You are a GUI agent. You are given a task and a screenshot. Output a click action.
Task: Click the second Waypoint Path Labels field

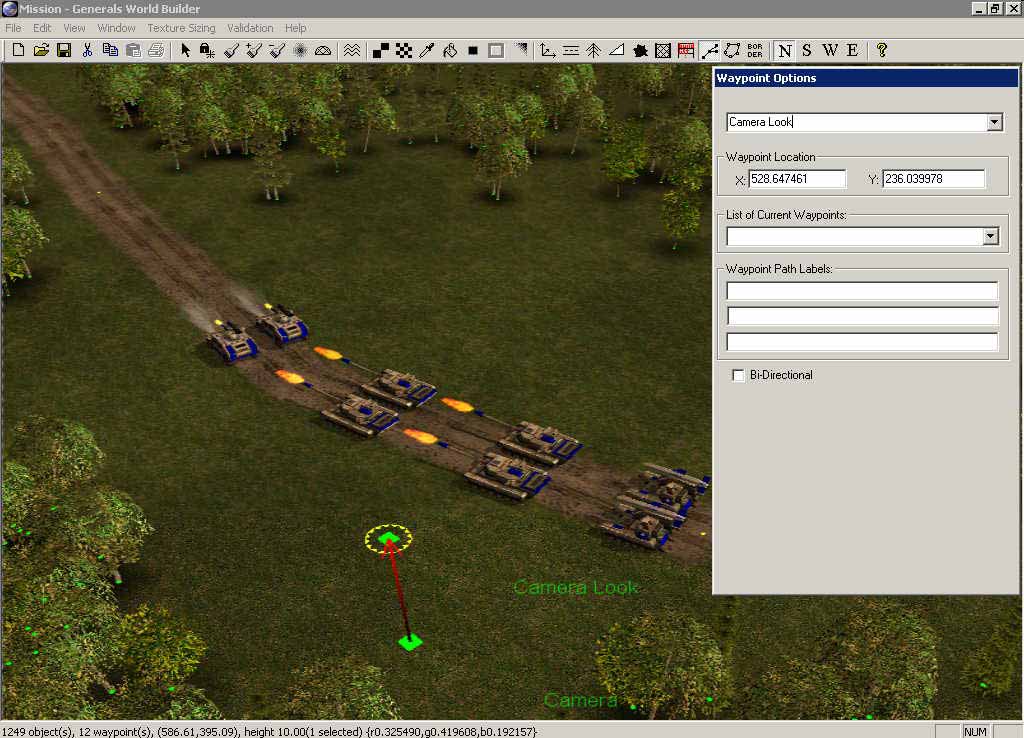(x=862, y=316)
